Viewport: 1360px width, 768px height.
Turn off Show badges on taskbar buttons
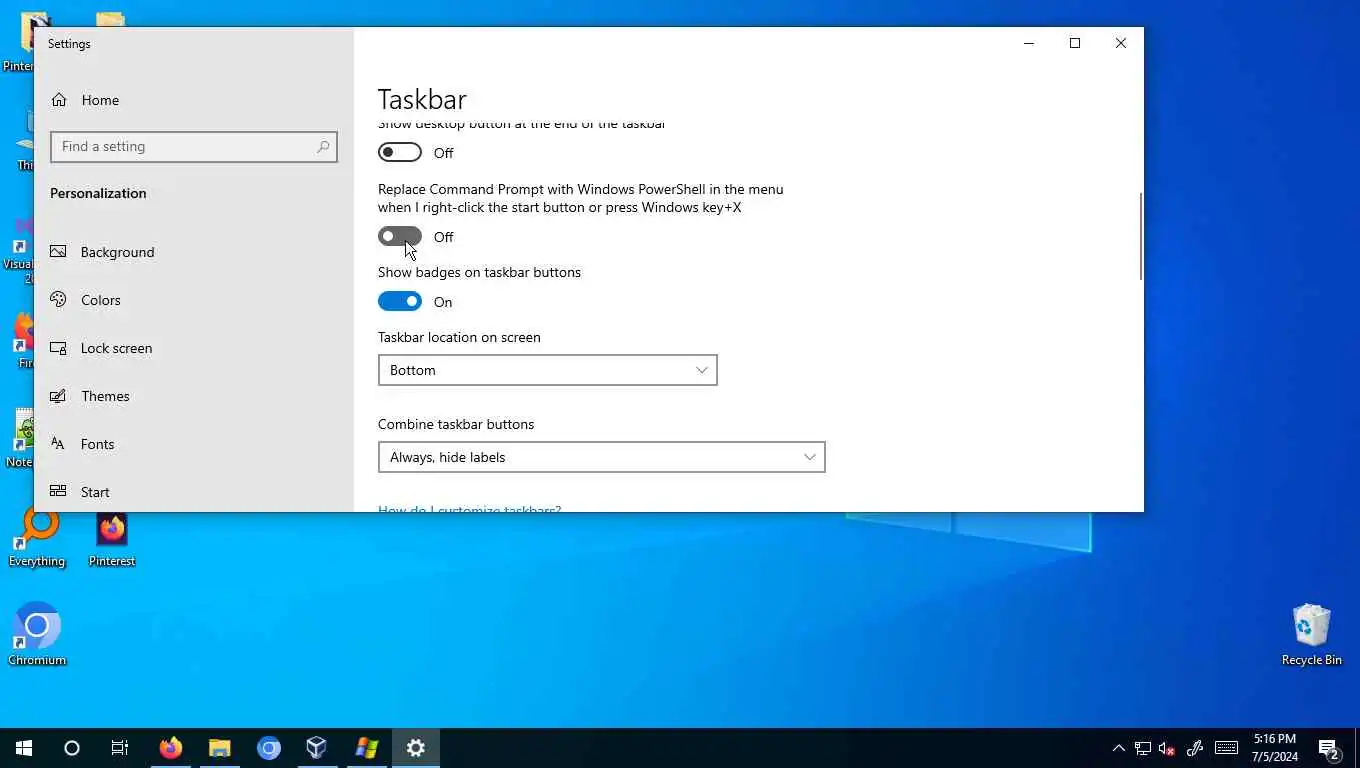400,301
